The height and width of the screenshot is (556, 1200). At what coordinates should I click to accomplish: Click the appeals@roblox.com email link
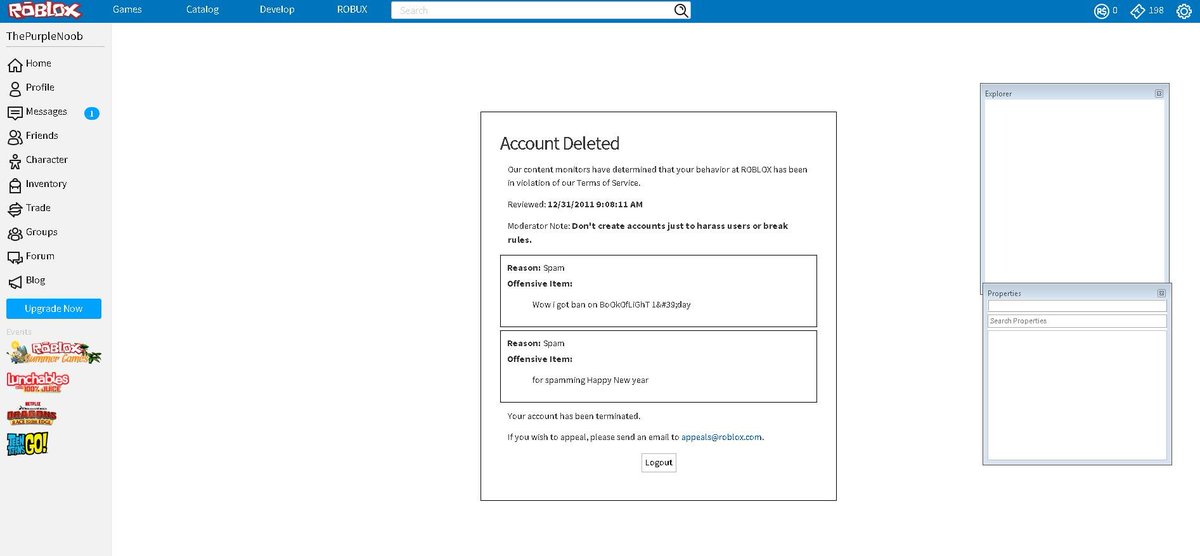point(722,437)
